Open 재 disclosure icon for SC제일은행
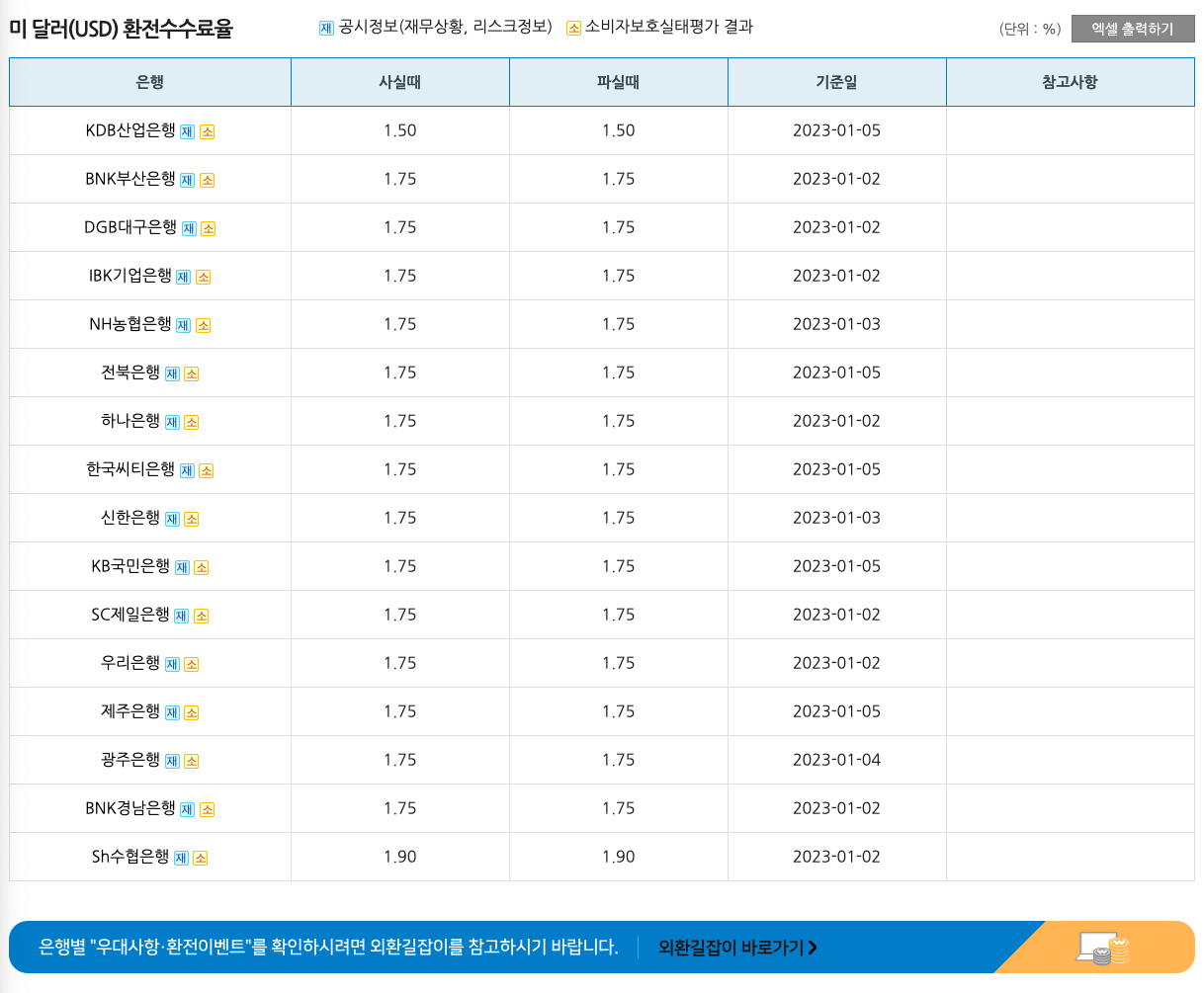Viewport: 1204px width, 993px height. (181, 616)
